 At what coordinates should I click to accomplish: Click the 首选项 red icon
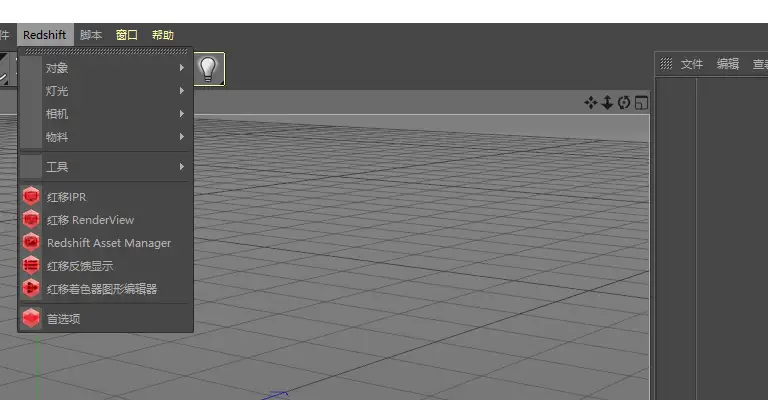(31, 319)
